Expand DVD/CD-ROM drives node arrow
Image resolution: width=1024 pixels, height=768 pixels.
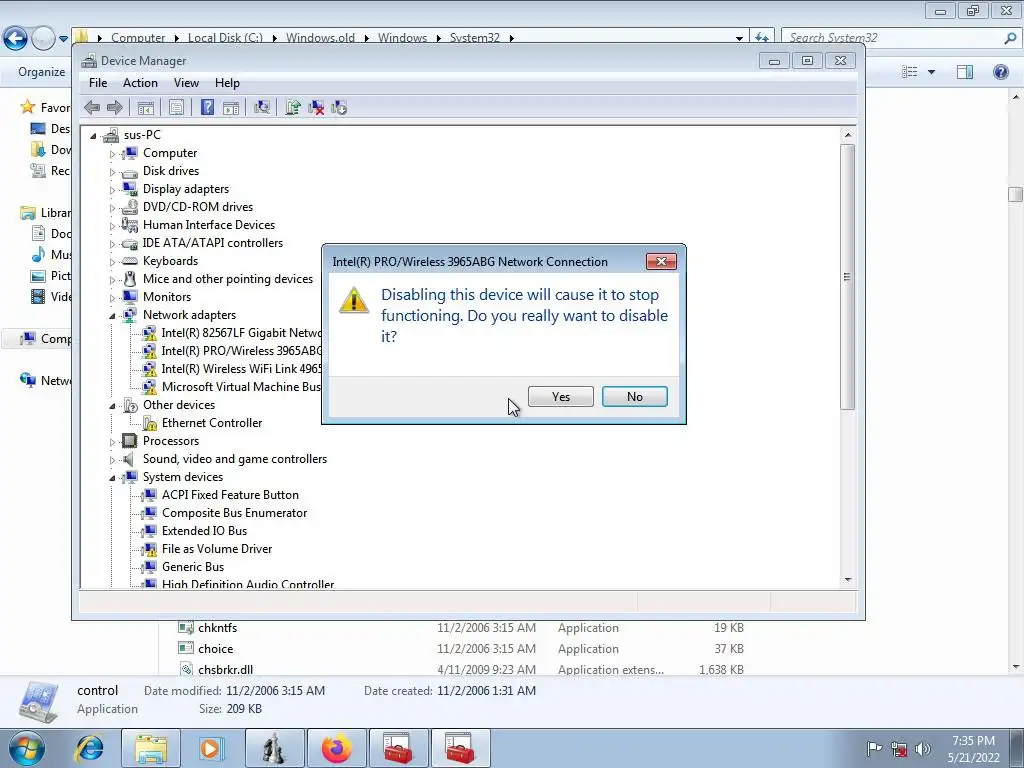click(112, 208)
